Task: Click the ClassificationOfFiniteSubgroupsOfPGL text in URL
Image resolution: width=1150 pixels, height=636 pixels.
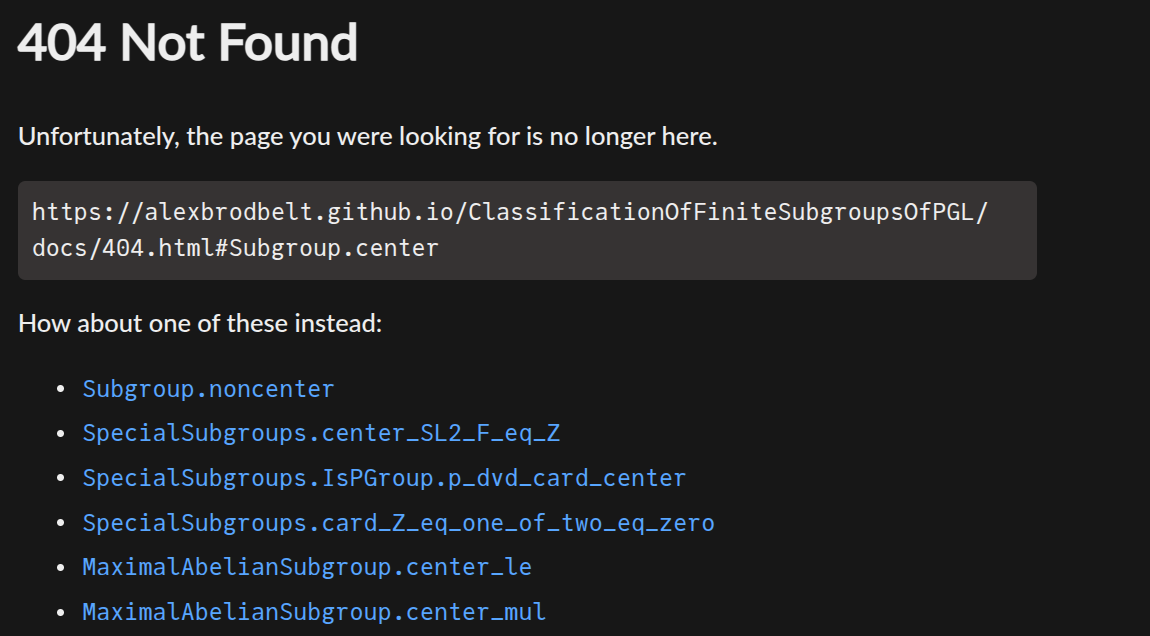Action: pyautogui.click(x=722, y=212)
